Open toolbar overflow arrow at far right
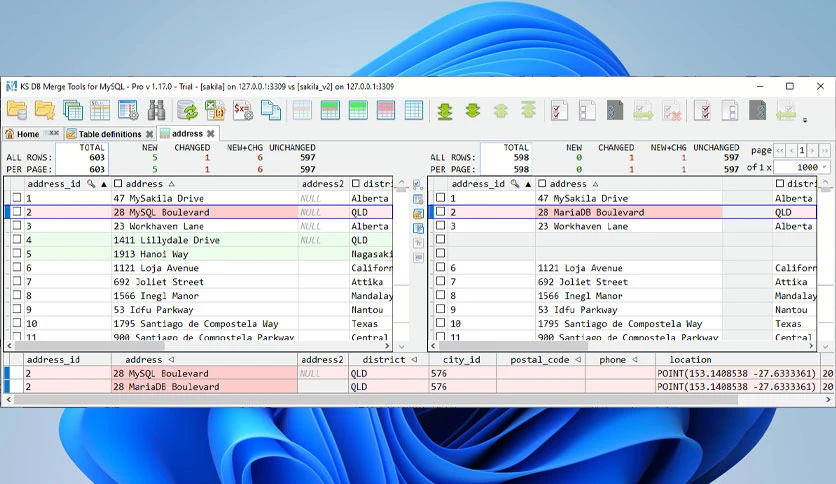This screenshot has width=836, height=484. (805, 120)
